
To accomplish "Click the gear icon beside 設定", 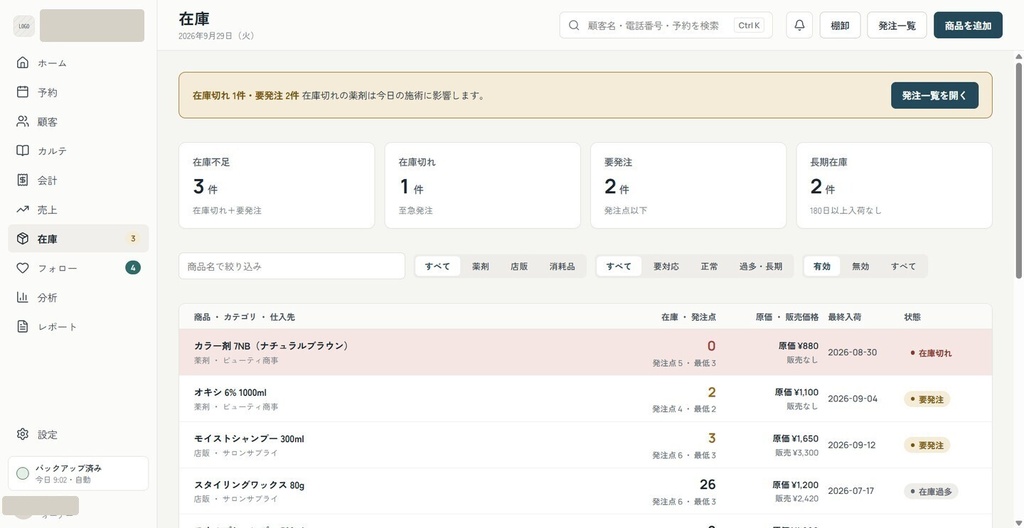I will point(23,434).
